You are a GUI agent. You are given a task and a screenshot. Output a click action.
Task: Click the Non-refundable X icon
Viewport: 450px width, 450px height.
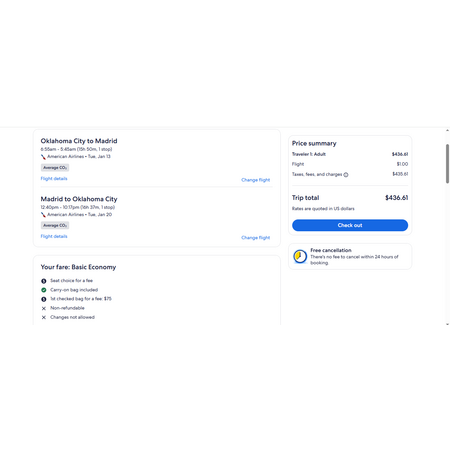[x=44, y=308]
